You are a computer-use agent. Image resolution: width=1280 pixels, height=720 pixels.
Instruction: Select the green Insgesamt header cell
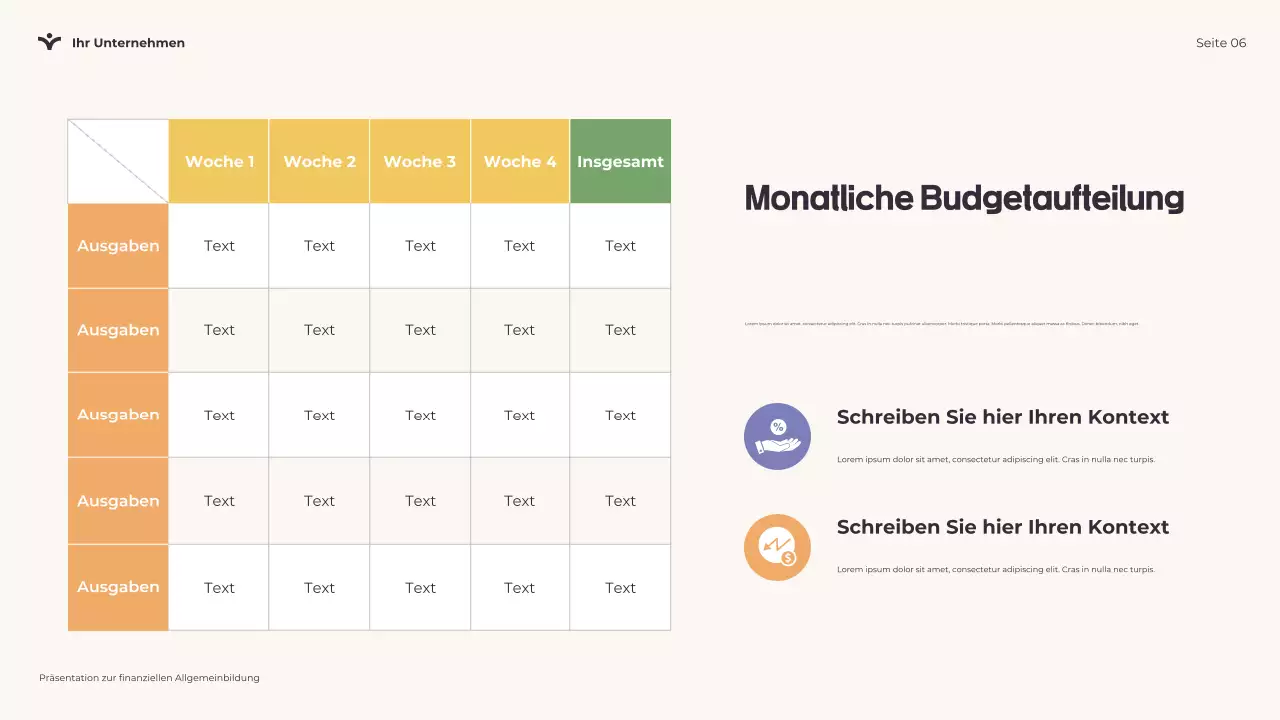(x=620, y=161)
